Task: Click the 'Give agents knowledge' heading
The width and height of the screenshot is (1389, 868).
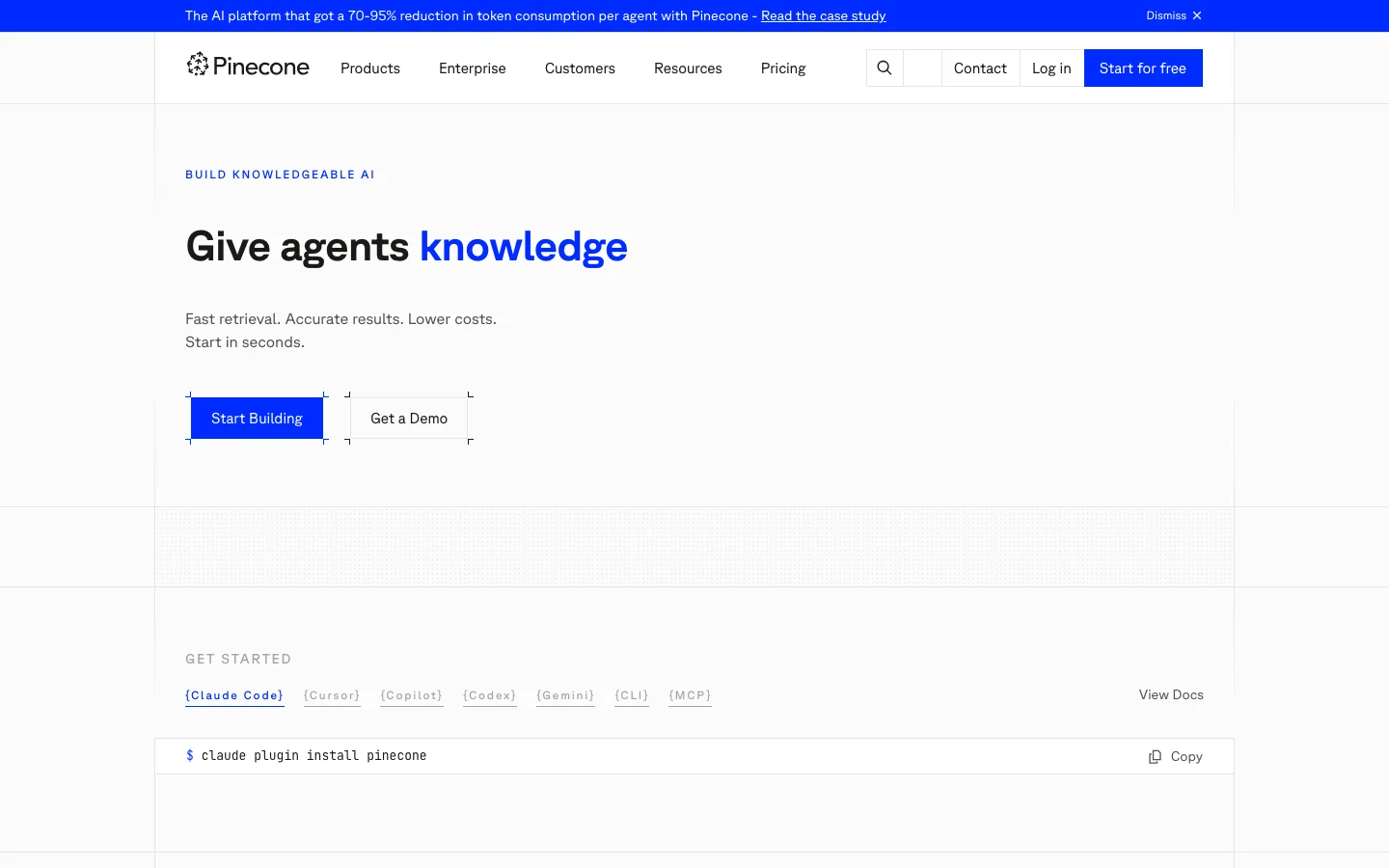Action: (406, 247)
